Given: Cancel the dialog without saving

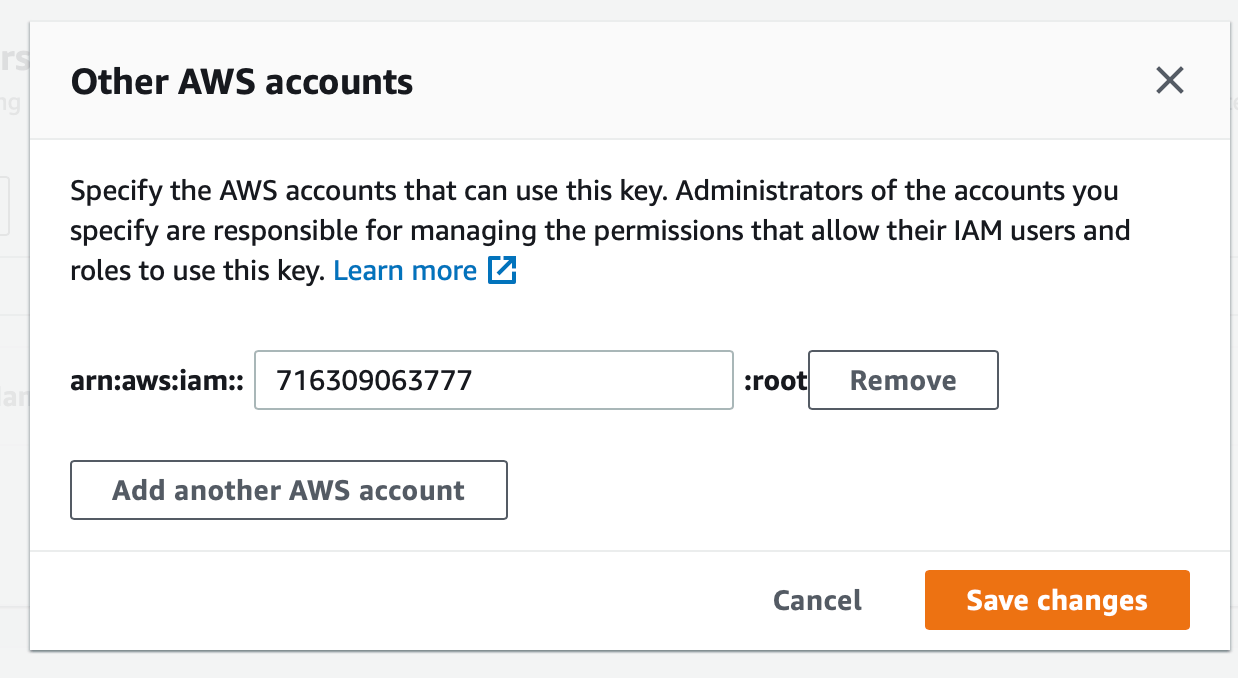Looking at the screenshot, I should click(x=817, y=600).
